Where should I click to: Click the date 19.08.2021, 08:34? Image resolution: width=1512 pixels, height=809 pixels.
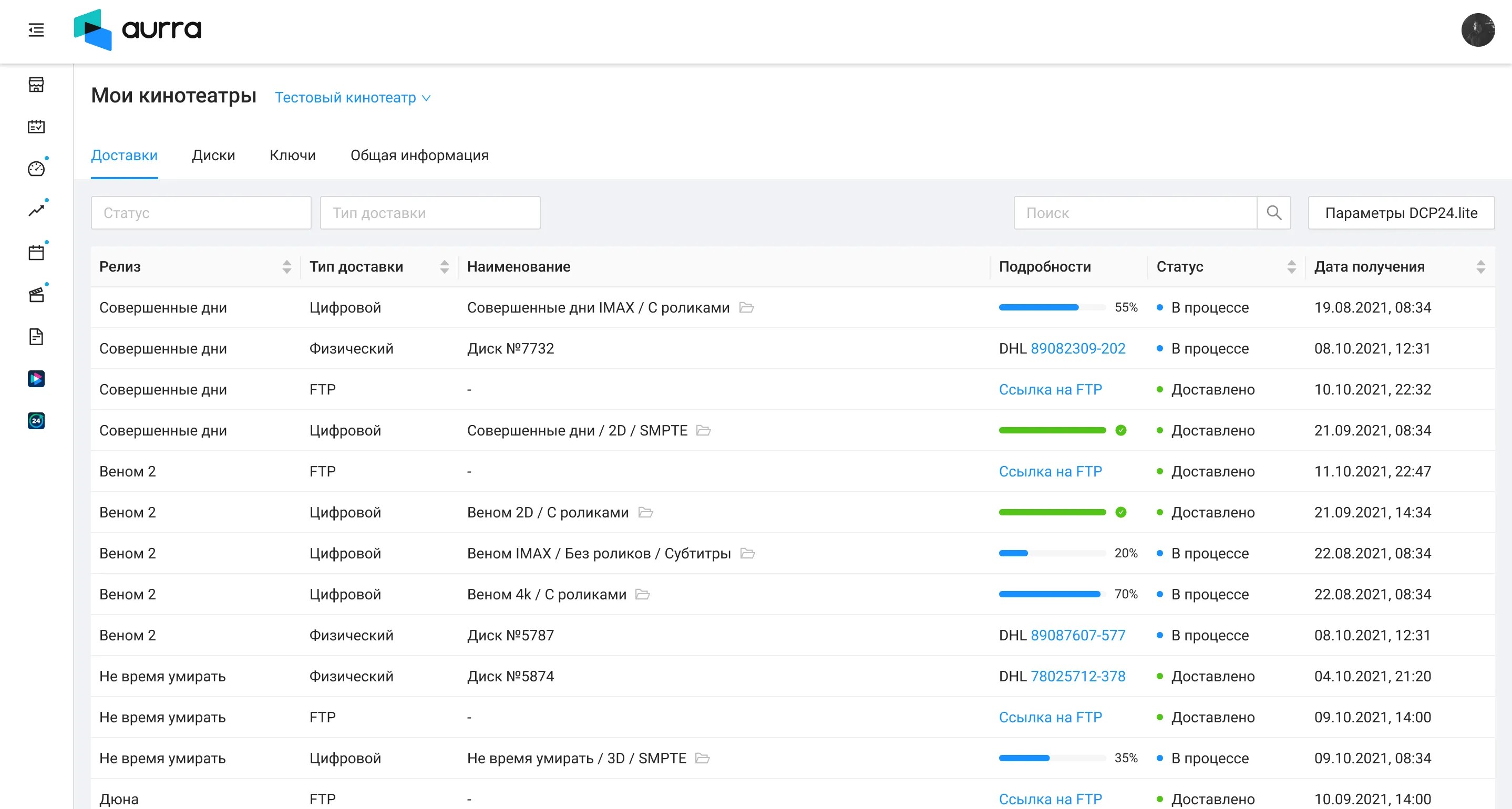(x=1373, y=307)
